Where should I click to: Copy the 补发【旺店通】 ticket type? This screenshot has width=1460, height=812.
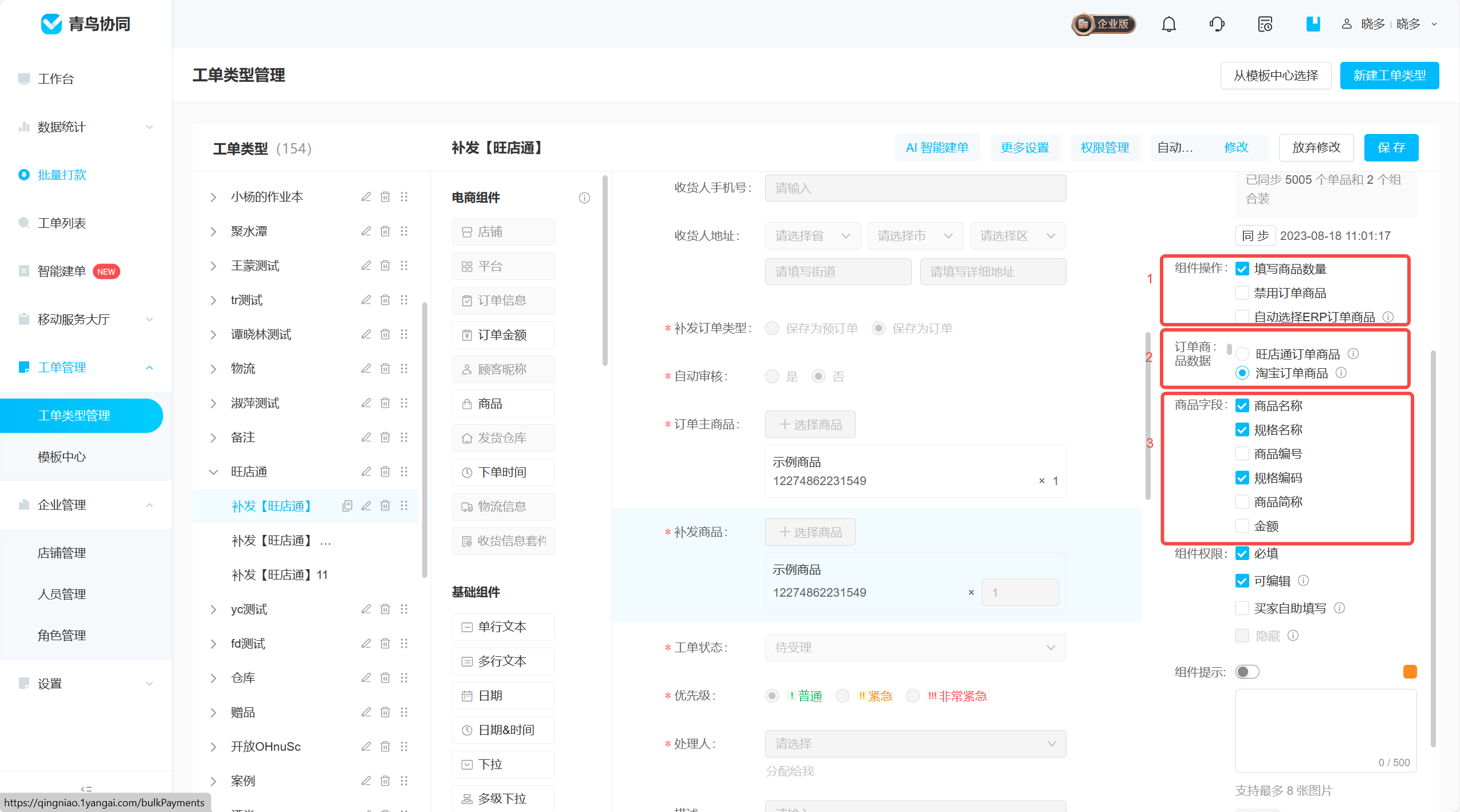click(x=347, y=506)
